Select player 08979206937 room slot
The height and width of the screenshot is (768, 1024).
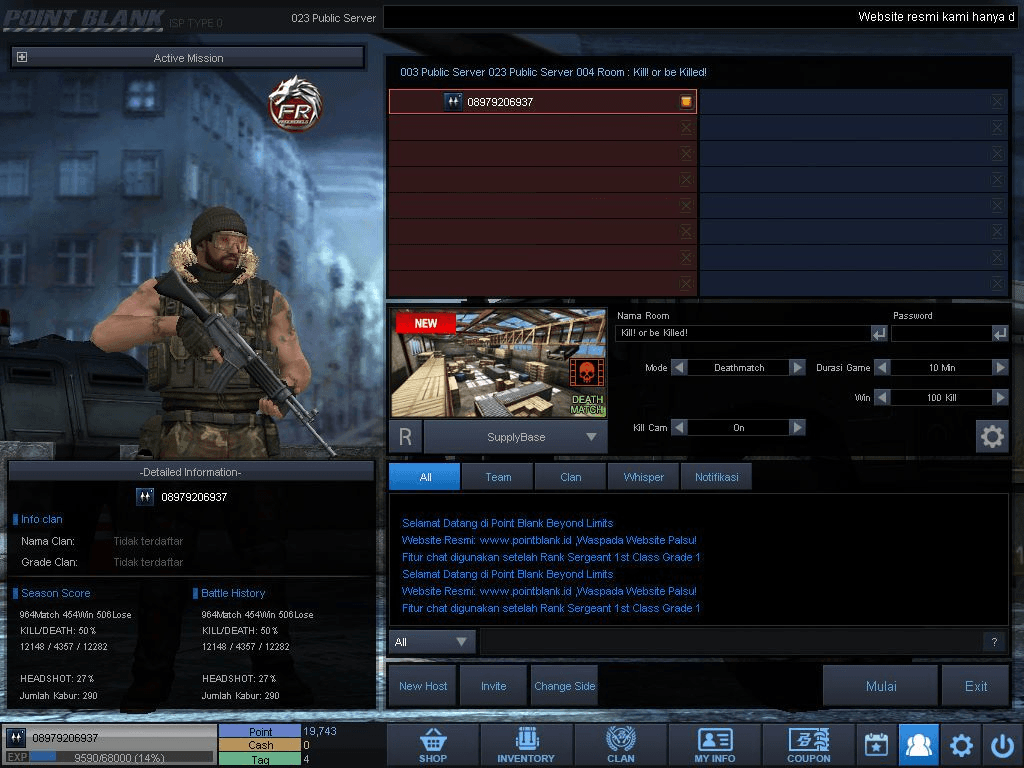coord(543,101)
